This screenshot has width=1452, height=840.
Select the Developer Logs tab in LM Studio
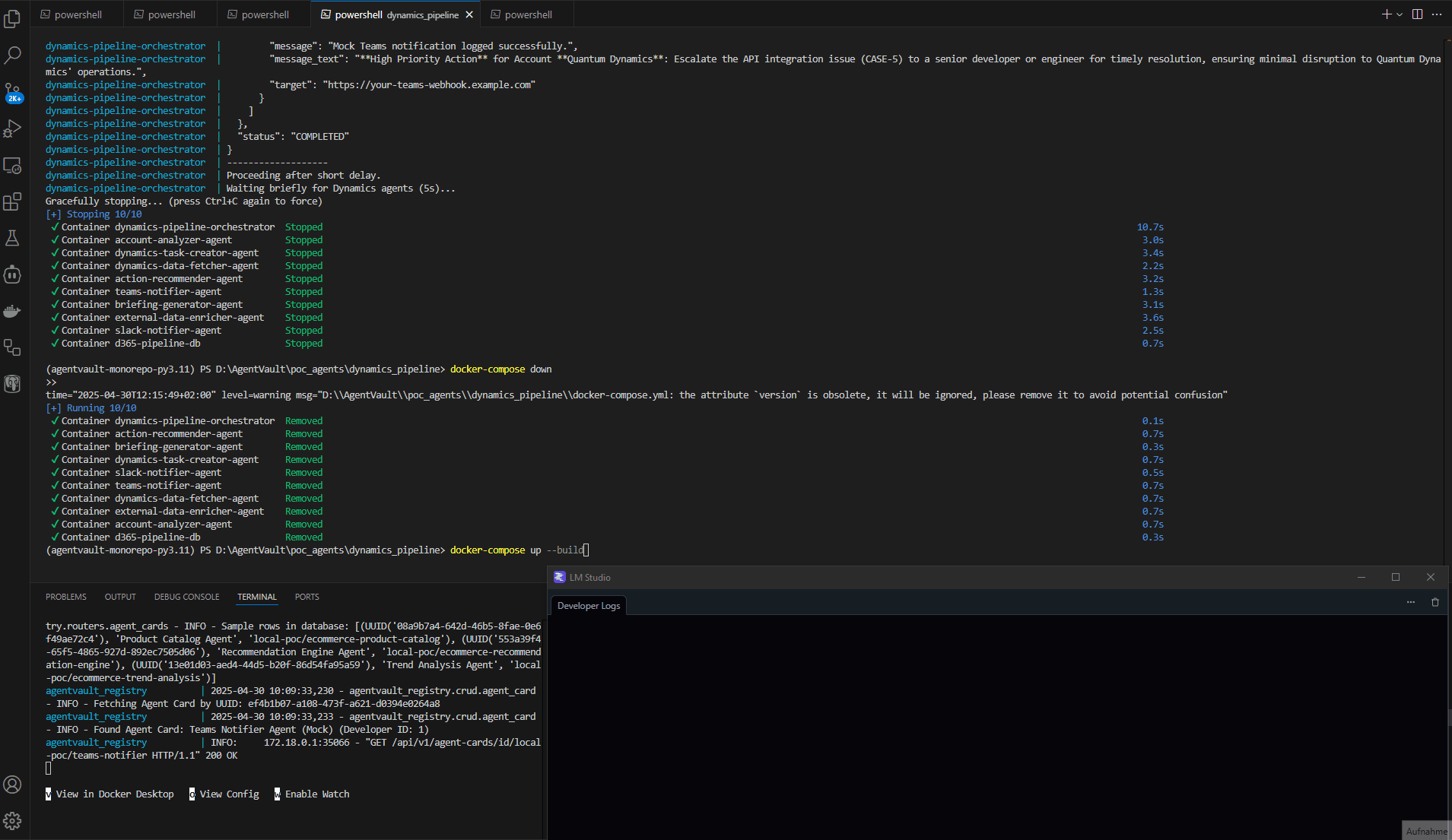click(x=589, y=606)
